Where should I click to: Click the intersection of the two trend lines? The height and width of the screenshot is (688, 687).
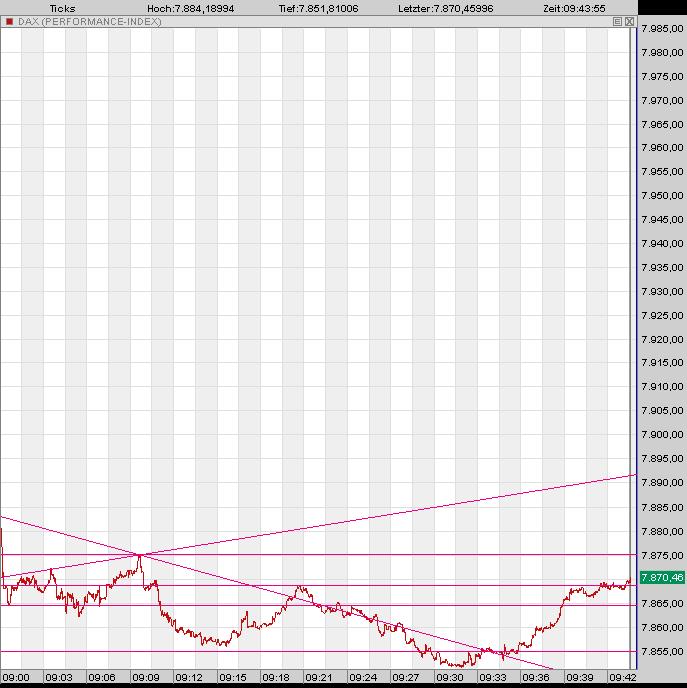coord(139,554)
